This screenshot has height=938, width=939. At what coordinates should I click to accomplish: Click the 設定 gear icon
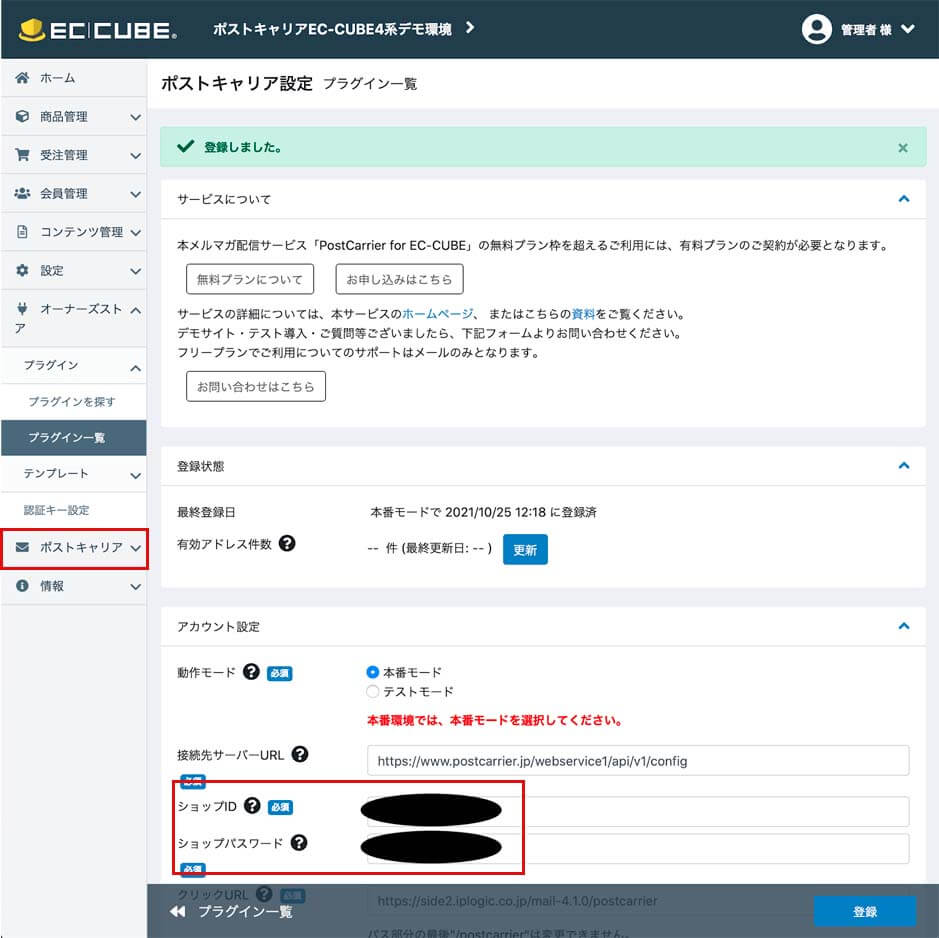22,270
